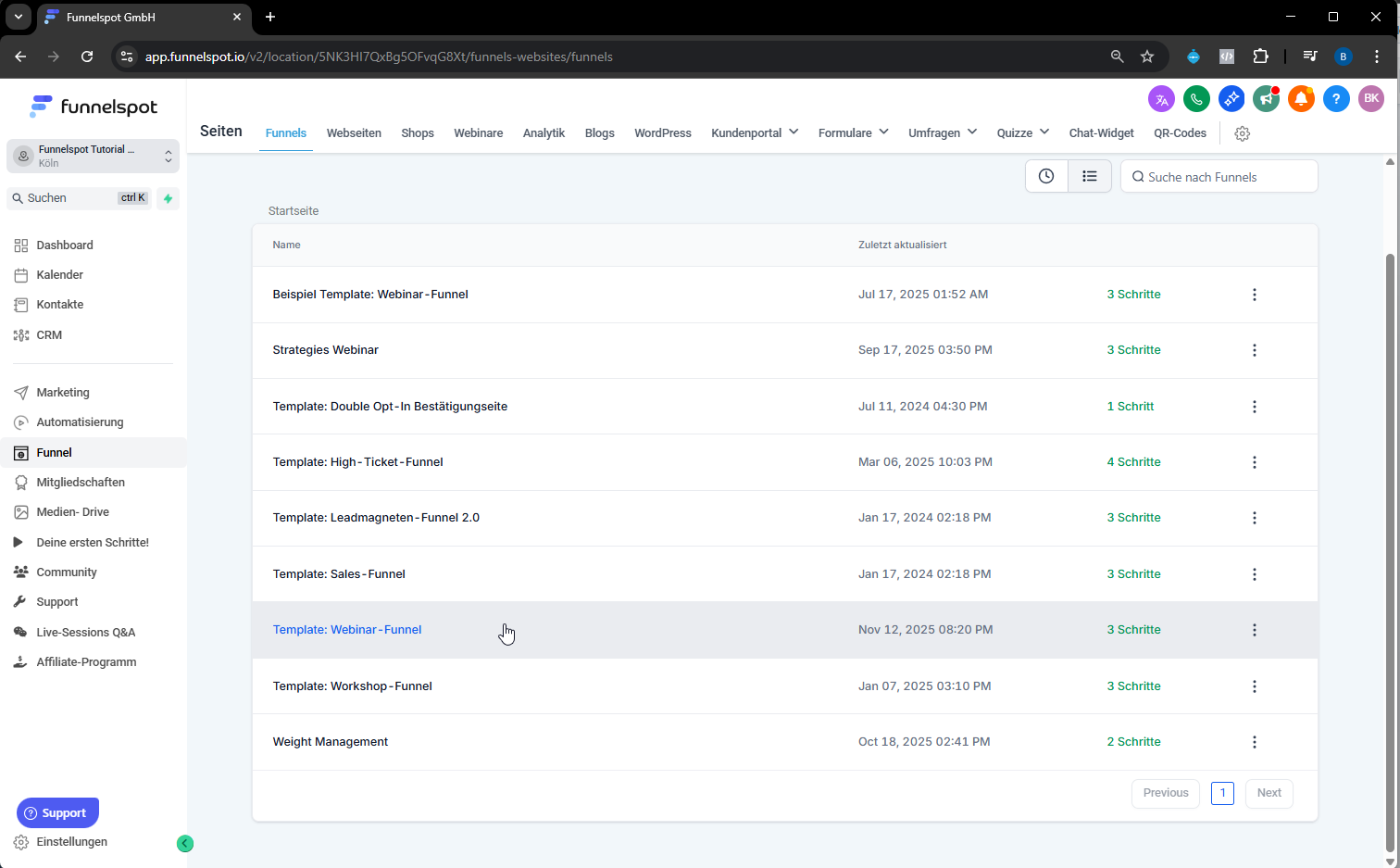Open the browser zoom magnifier icon
The height and width of the screenshot is (868, 1400).
(1118, 57)
